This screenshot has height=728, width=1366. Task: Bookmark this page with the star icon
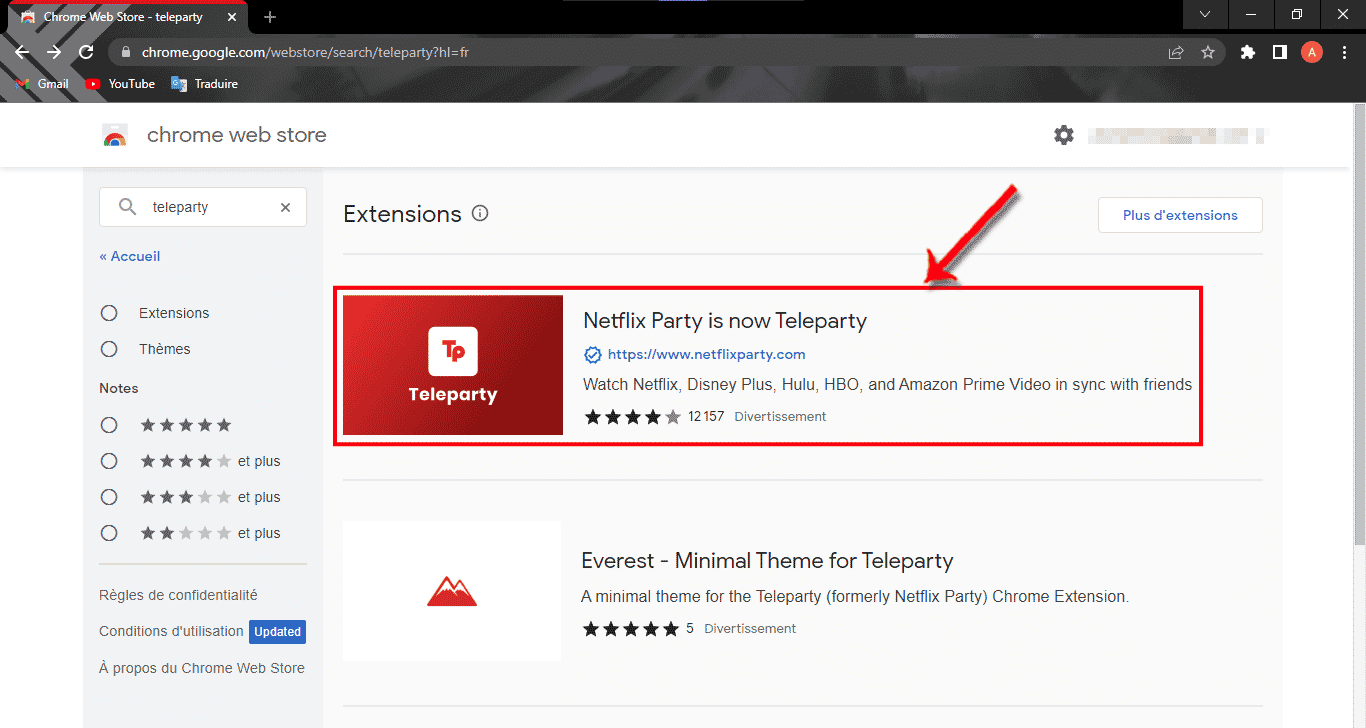click(1208, 52)
